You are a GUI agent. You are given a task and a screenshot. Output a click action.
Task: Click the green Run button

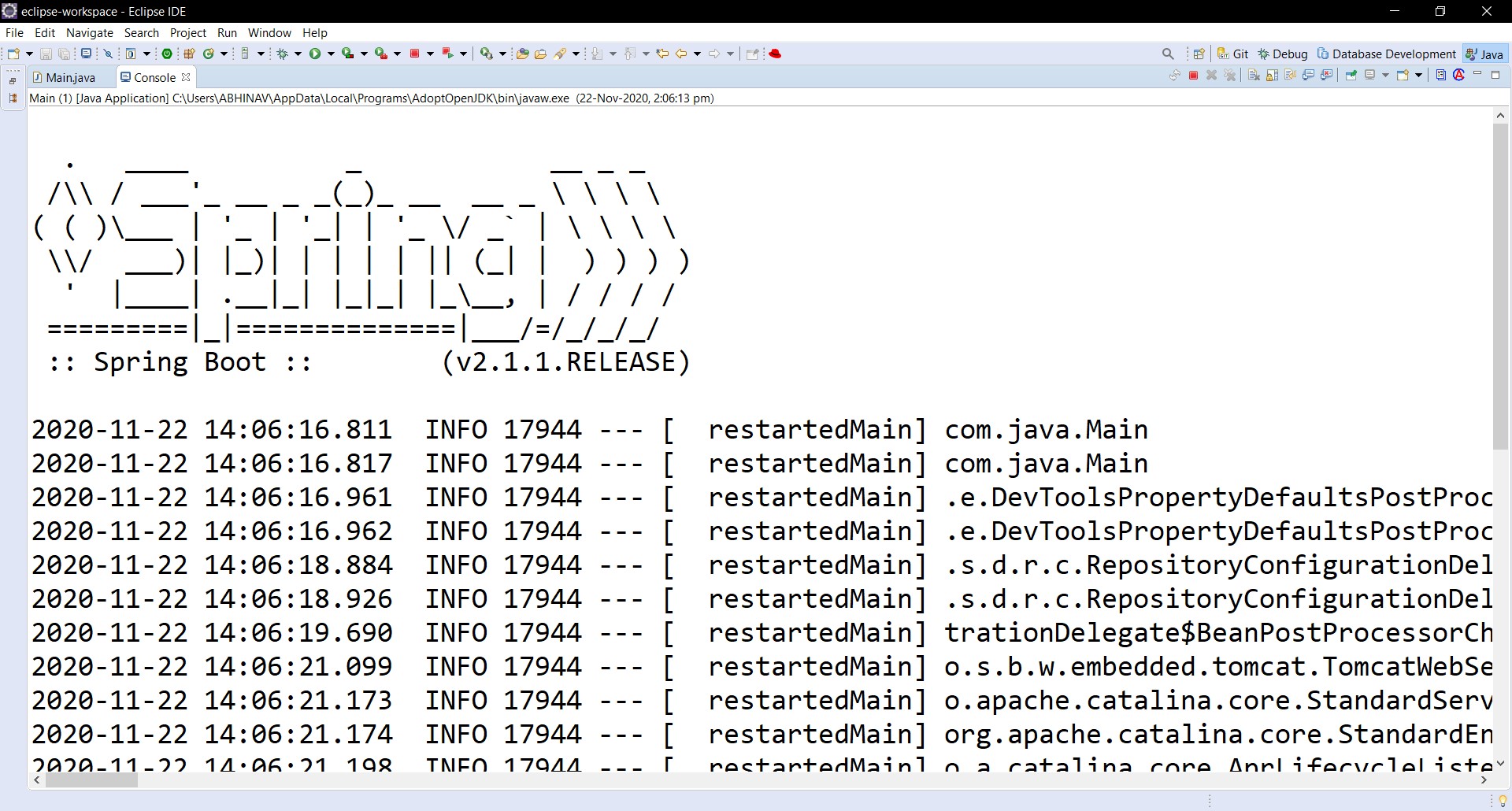pyautogui.click(x=315, y=54)
